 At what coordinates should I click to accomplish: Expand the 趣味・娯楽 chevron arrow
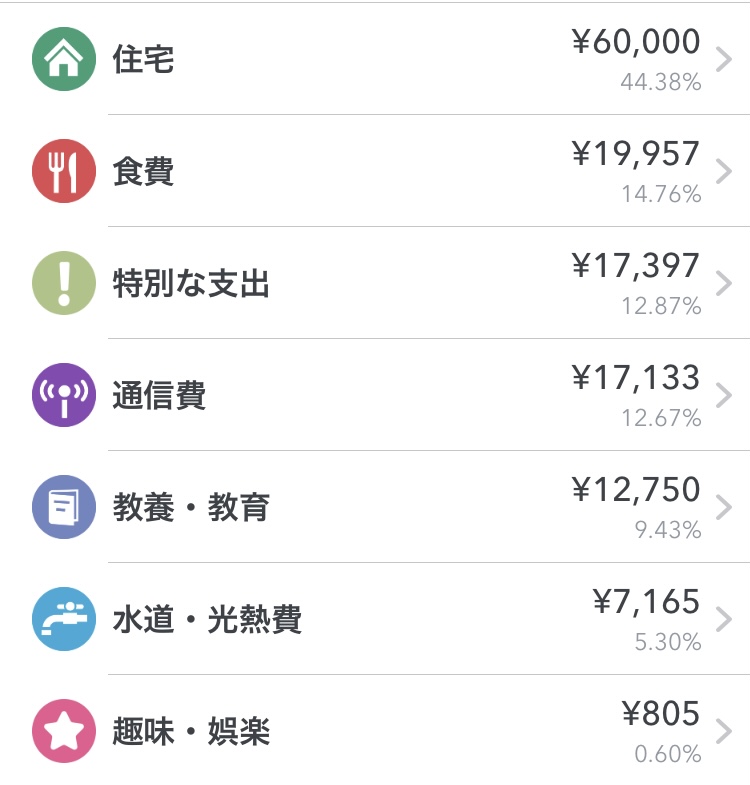724,731
